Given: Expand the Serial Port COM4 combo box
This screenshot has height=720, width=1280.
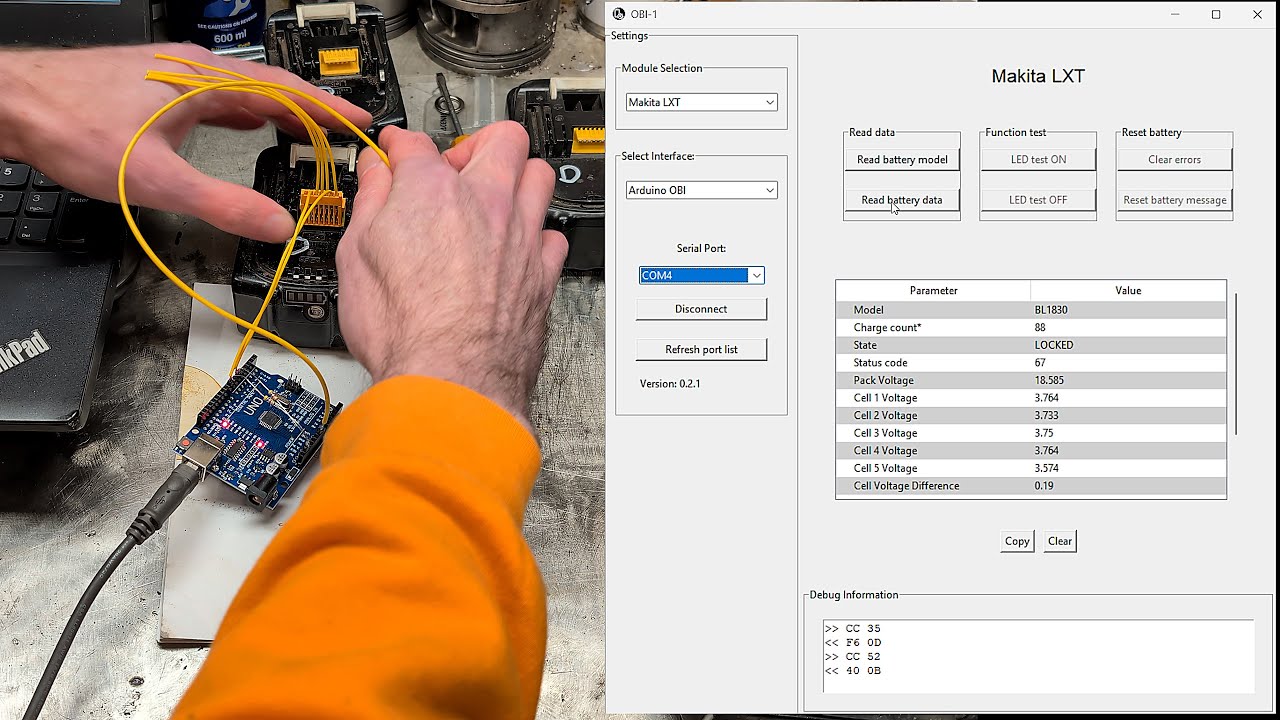Looking at the screenshot, I should click(x=701, y=275).
